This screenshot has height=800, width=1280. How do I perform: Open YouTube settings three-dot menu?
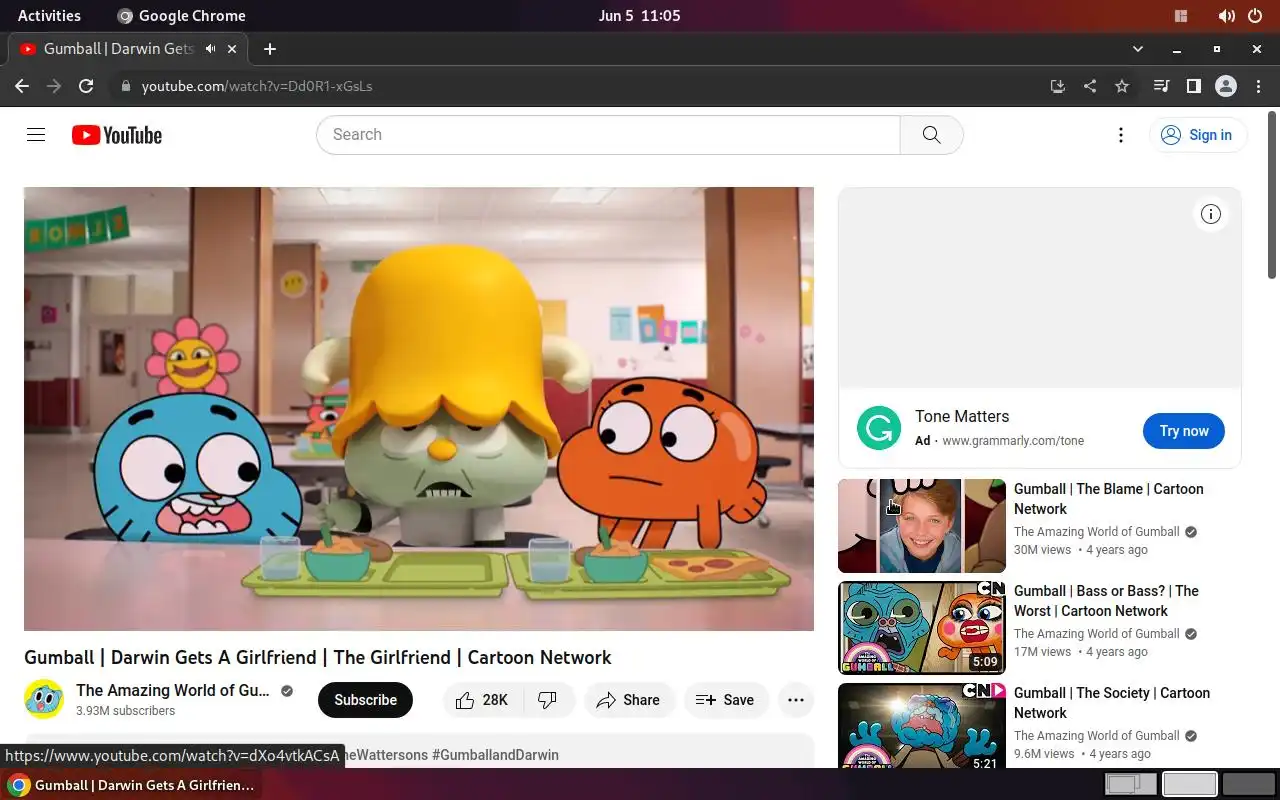pos(1121,135)
